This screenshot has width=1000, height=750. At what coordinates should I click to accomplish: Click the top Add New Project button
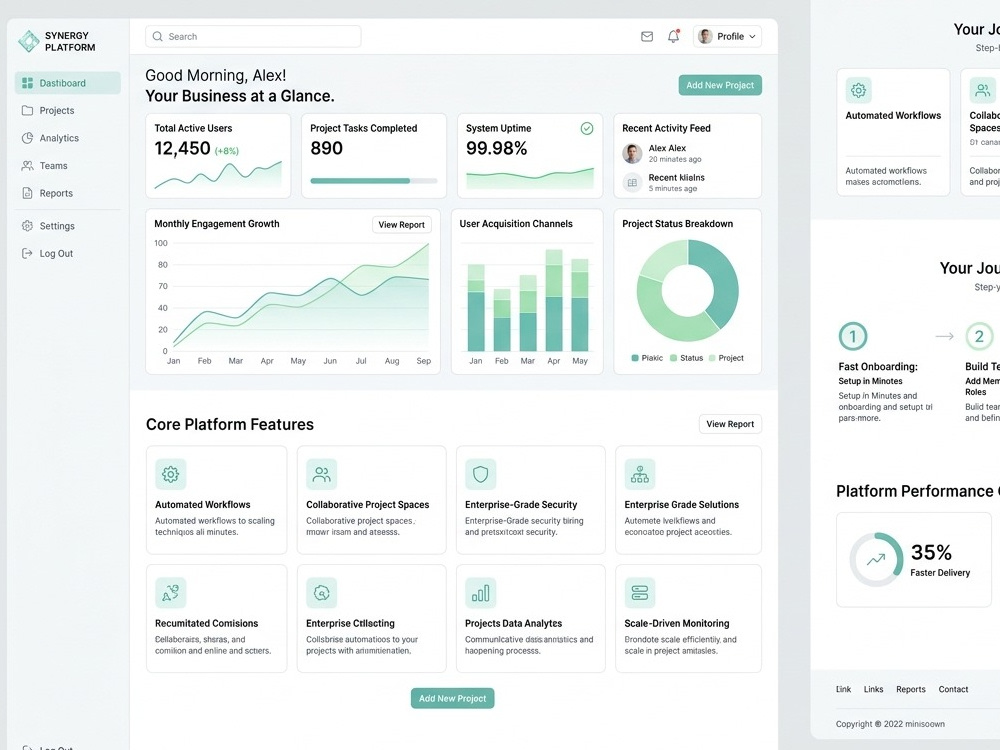click(x=720, y=85)
